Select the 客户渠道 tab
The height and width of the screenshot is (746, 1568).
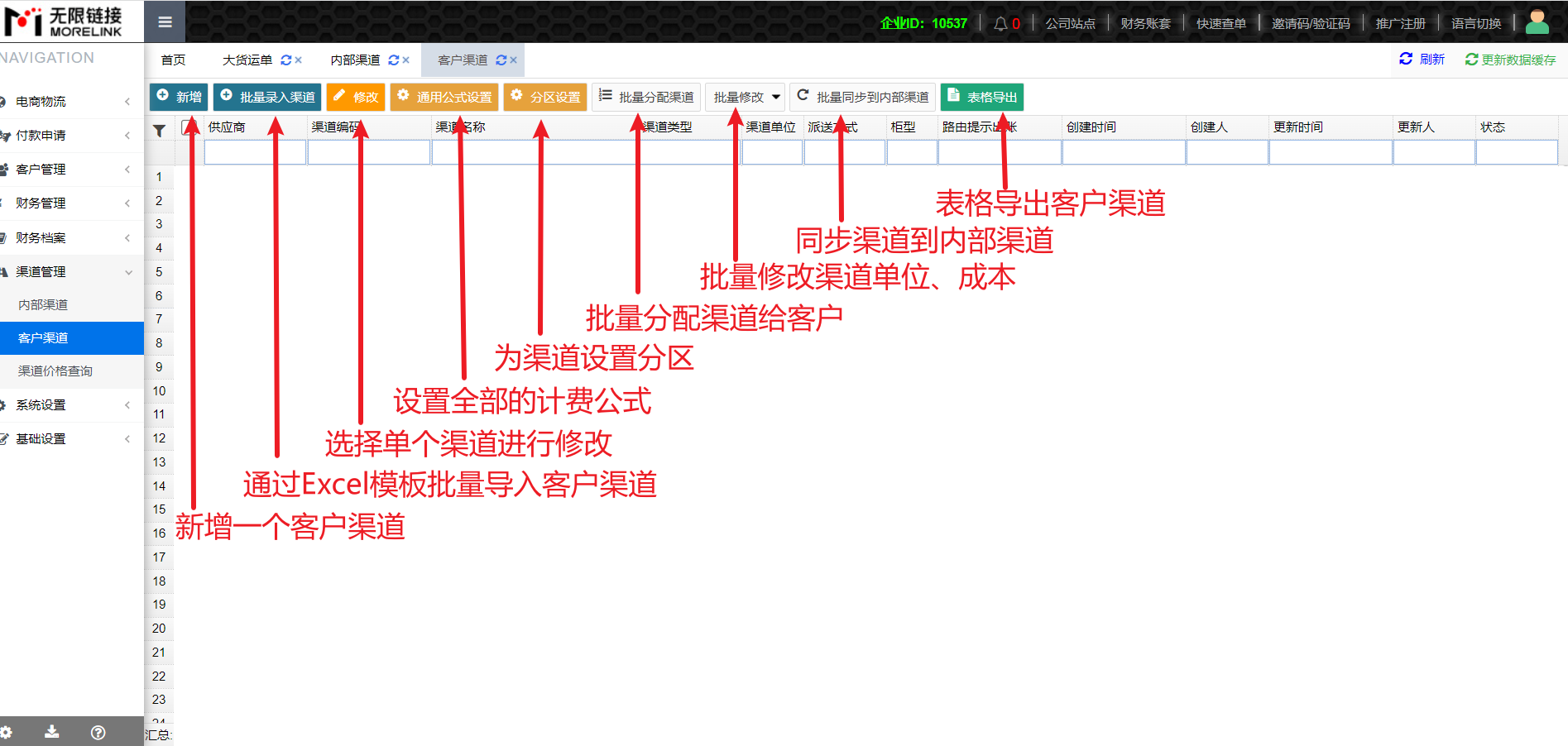[463, 60]
